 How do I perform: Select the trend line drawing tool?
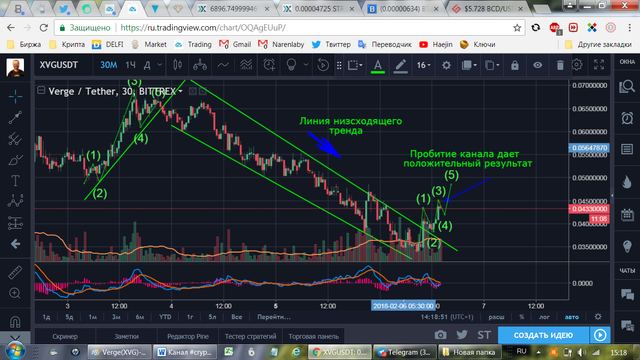[x=15, y=118]
